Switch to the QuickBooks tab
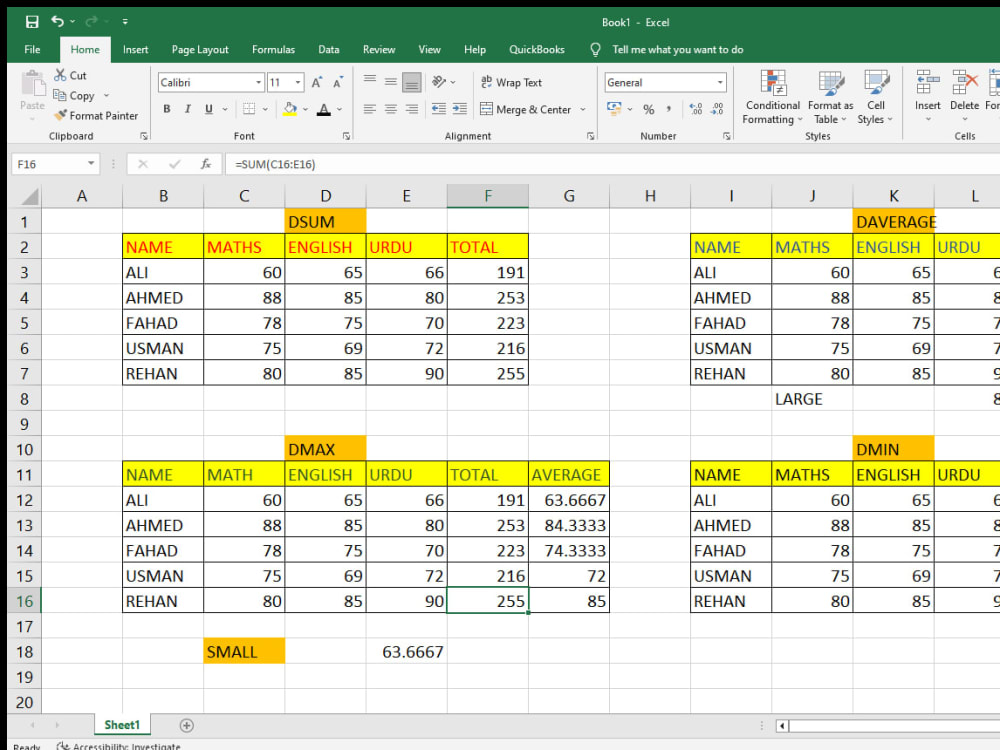 tap(536, 49)
